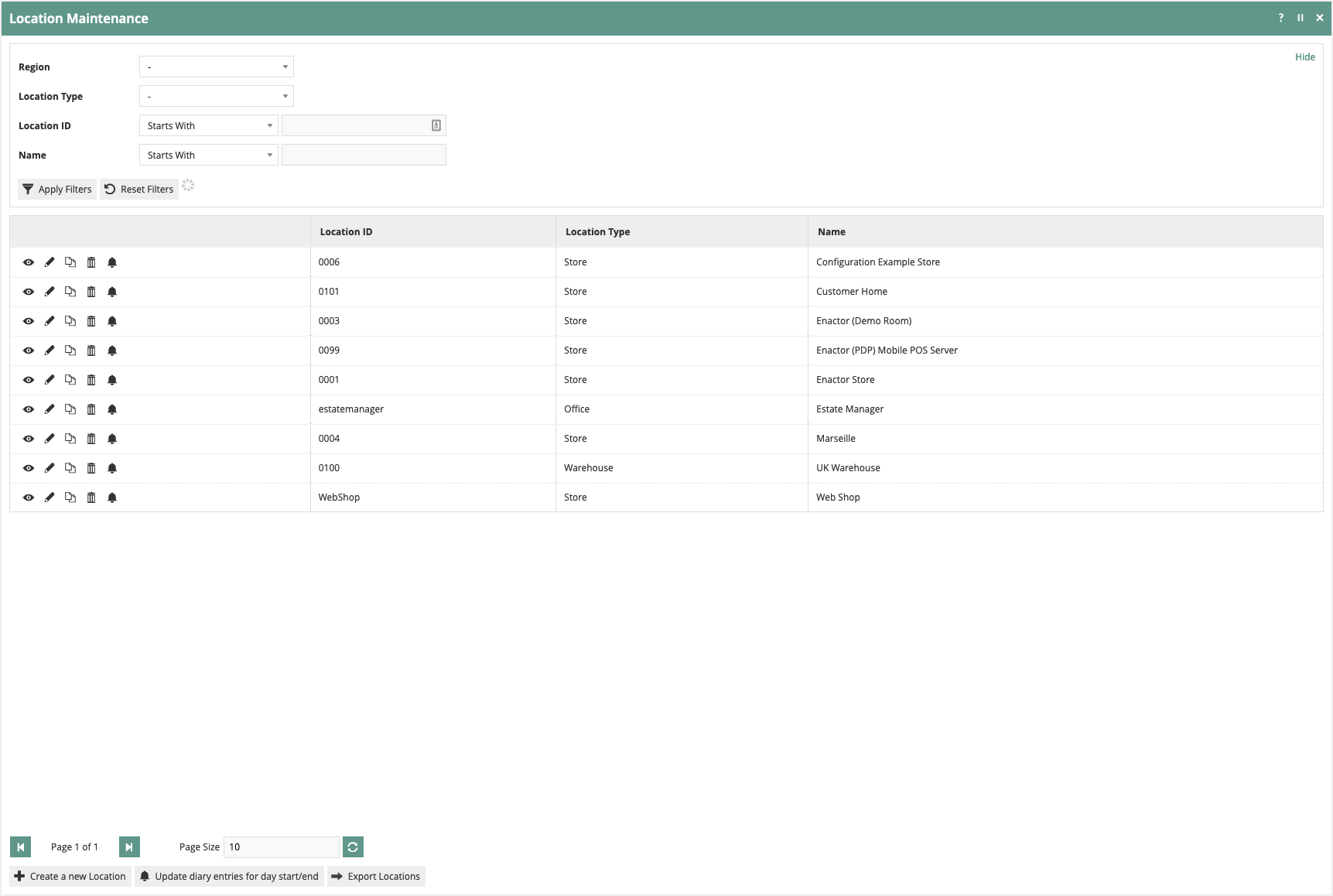Viewport: 1333px width, 896px height.
Task: View details of Configuration Example Store
Action: tap(29, 262)
